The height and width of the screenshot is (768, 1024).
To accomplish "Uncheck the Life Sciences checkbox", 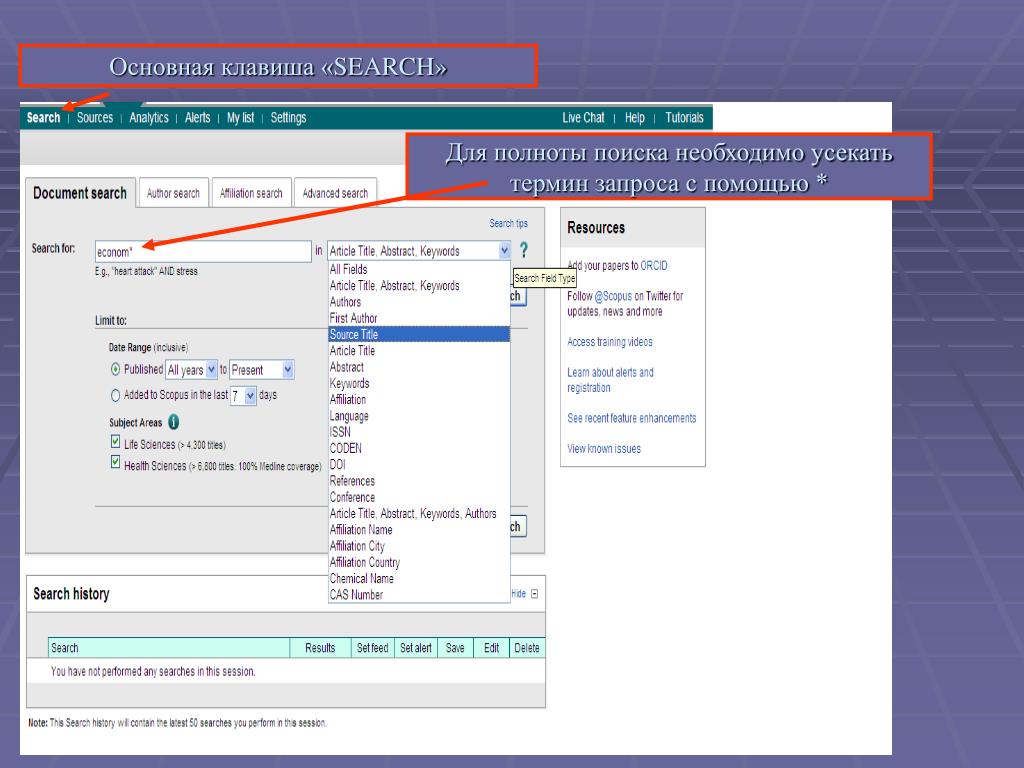I will (116, 442).
